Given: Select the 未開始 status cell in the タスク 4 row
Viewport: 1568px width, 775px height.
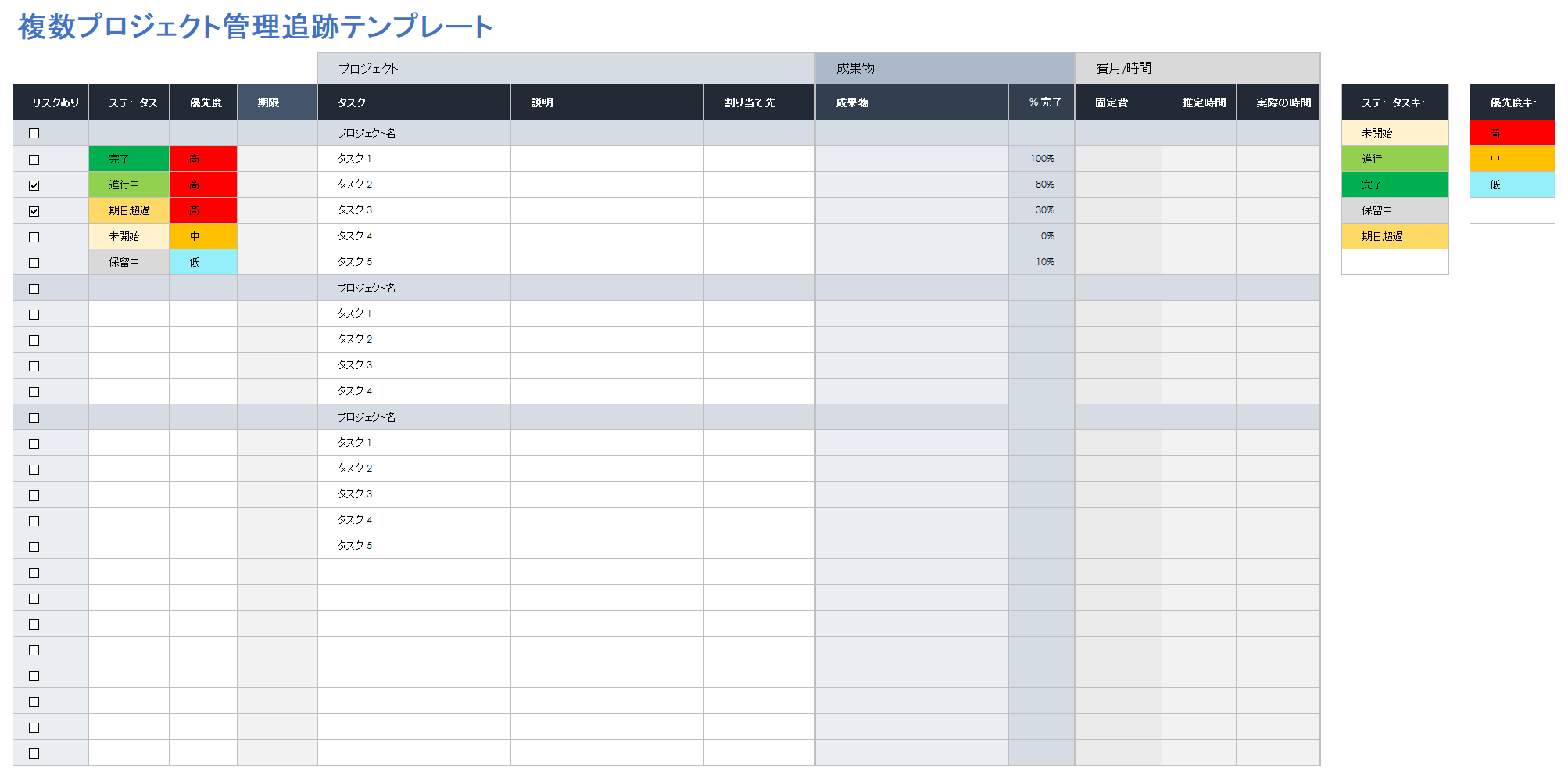Looking at the screenshot, I should click(129, 236).
